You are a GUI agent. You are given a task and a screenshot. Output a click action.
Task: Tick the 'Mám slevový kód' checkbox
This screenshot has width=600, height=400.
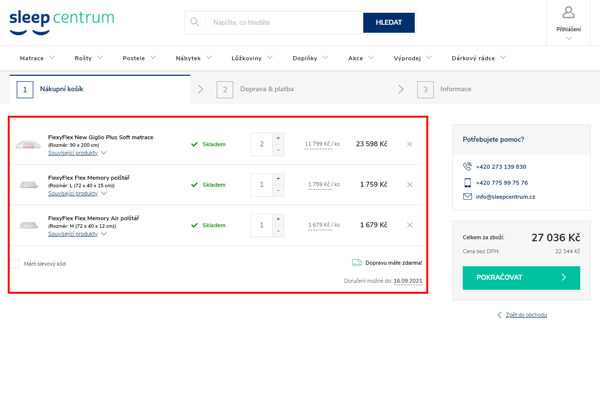pyautogui.click(x=15, y=264)
